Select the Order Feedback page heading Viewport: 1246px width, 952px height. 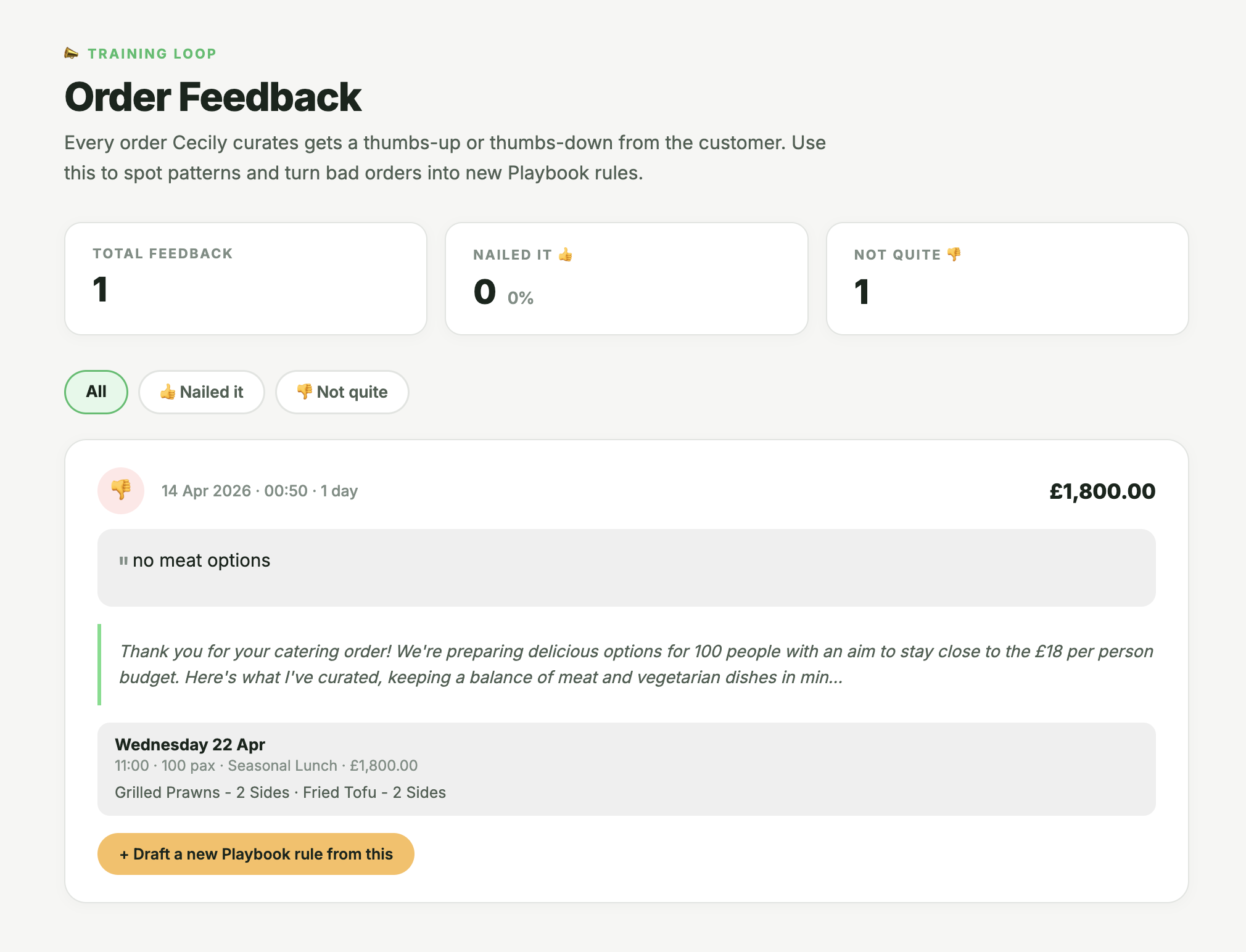212,97
